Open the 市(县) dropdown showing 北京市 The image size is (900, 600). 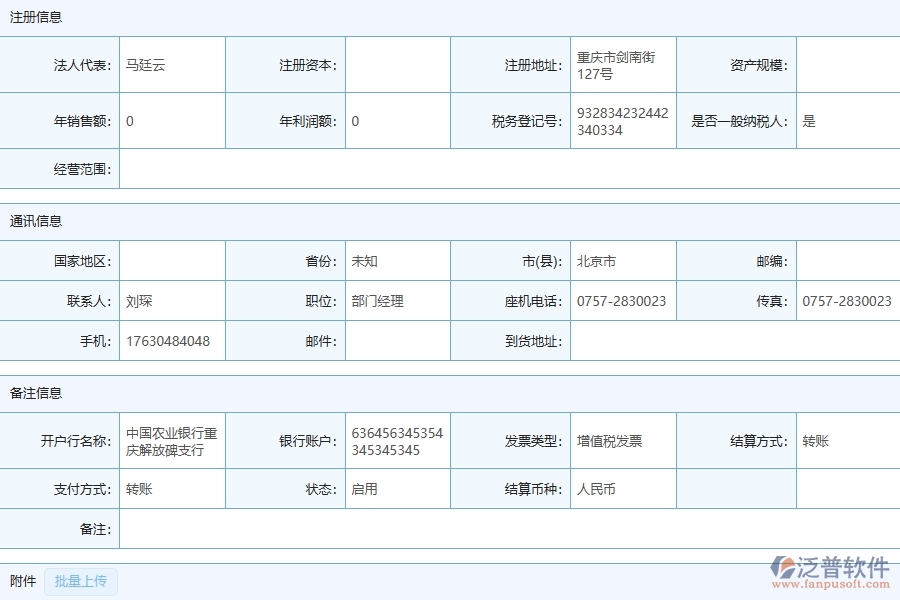[621, 261]
